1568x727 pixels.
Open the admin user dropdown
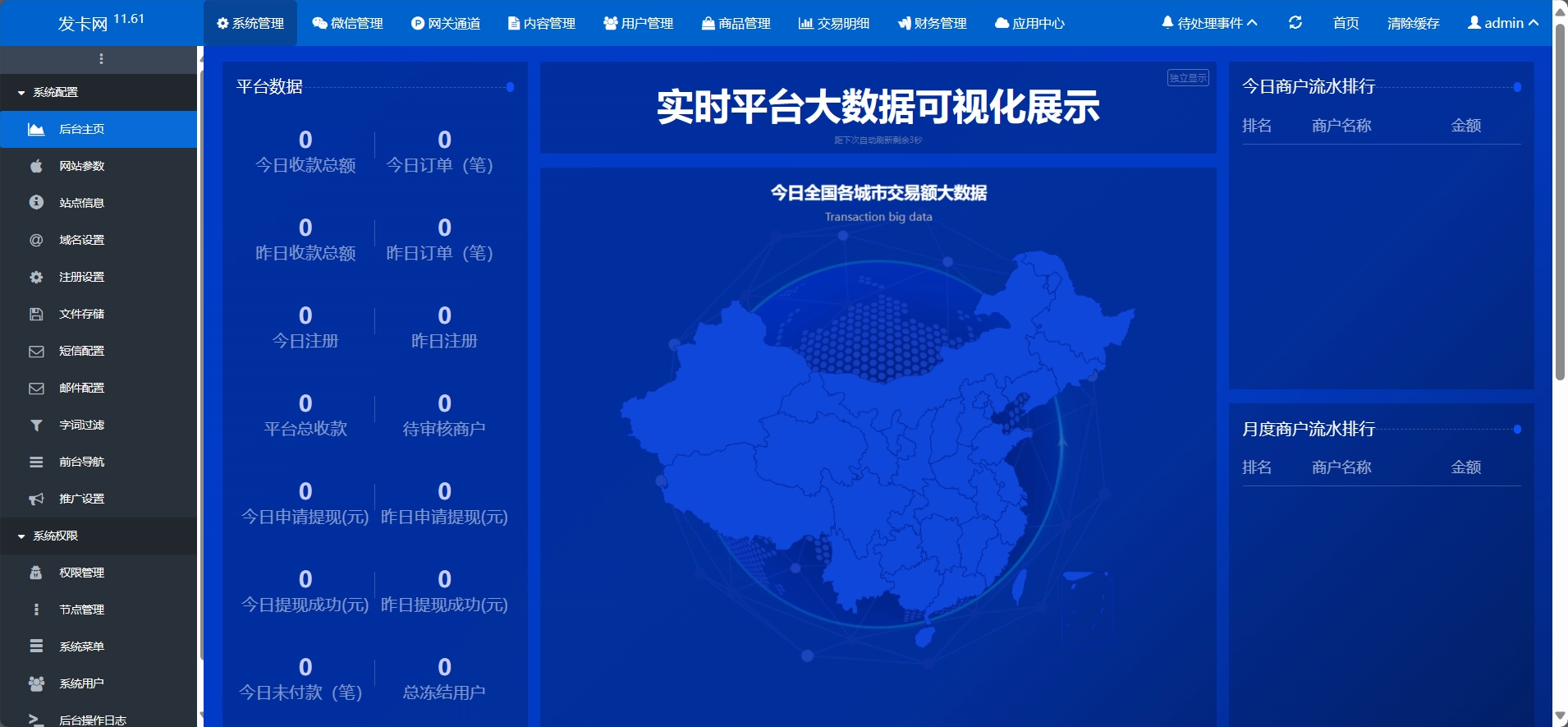pos(1503,23)
